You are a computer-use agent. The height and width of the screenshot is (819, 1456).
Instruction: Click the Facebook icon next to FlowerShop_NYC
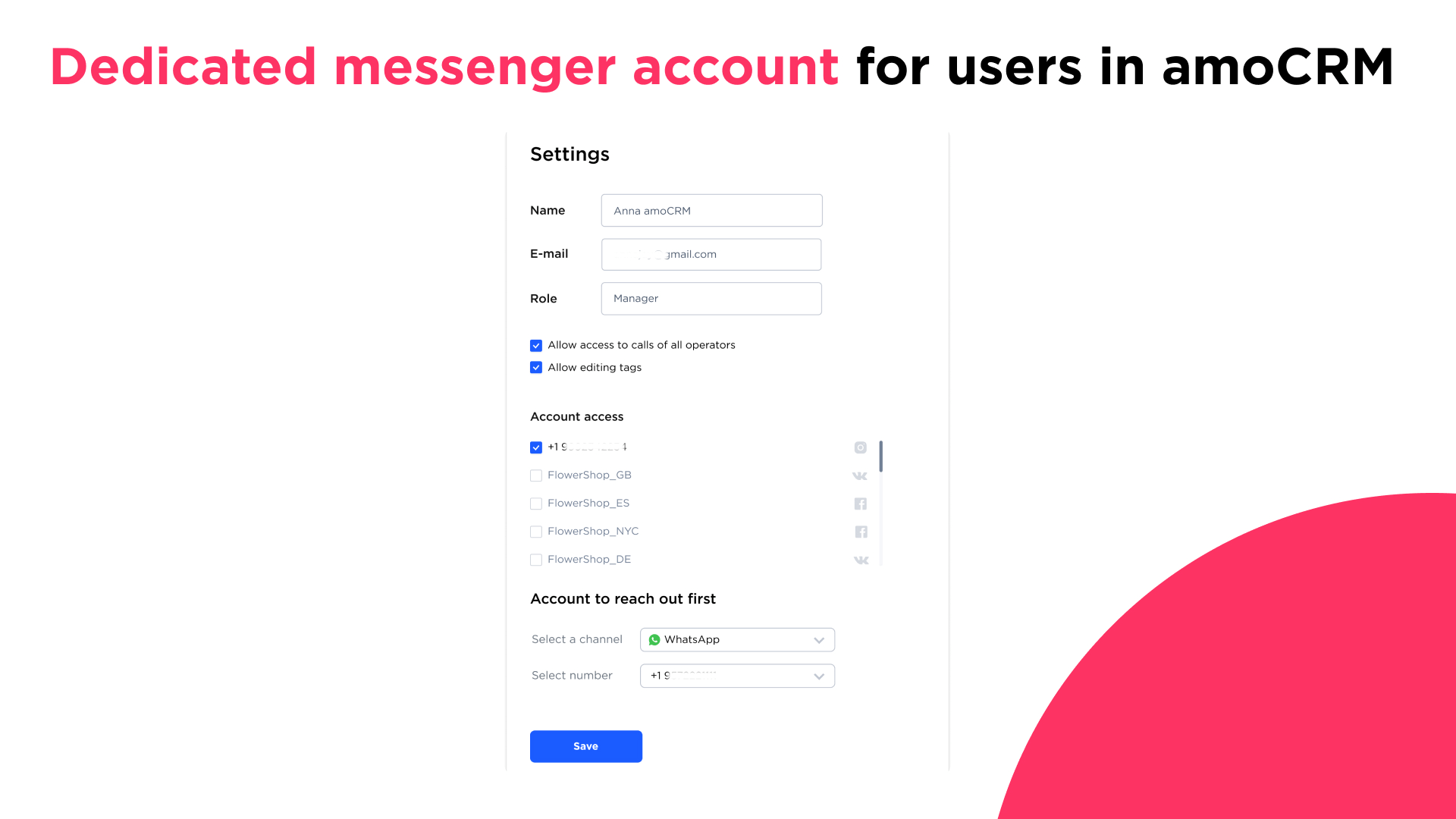click(x=860, y=531)
